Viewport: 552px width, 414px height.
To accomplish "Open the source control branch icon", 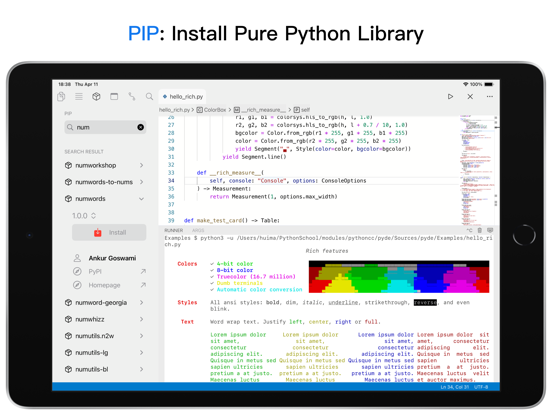I will [132, 96].
